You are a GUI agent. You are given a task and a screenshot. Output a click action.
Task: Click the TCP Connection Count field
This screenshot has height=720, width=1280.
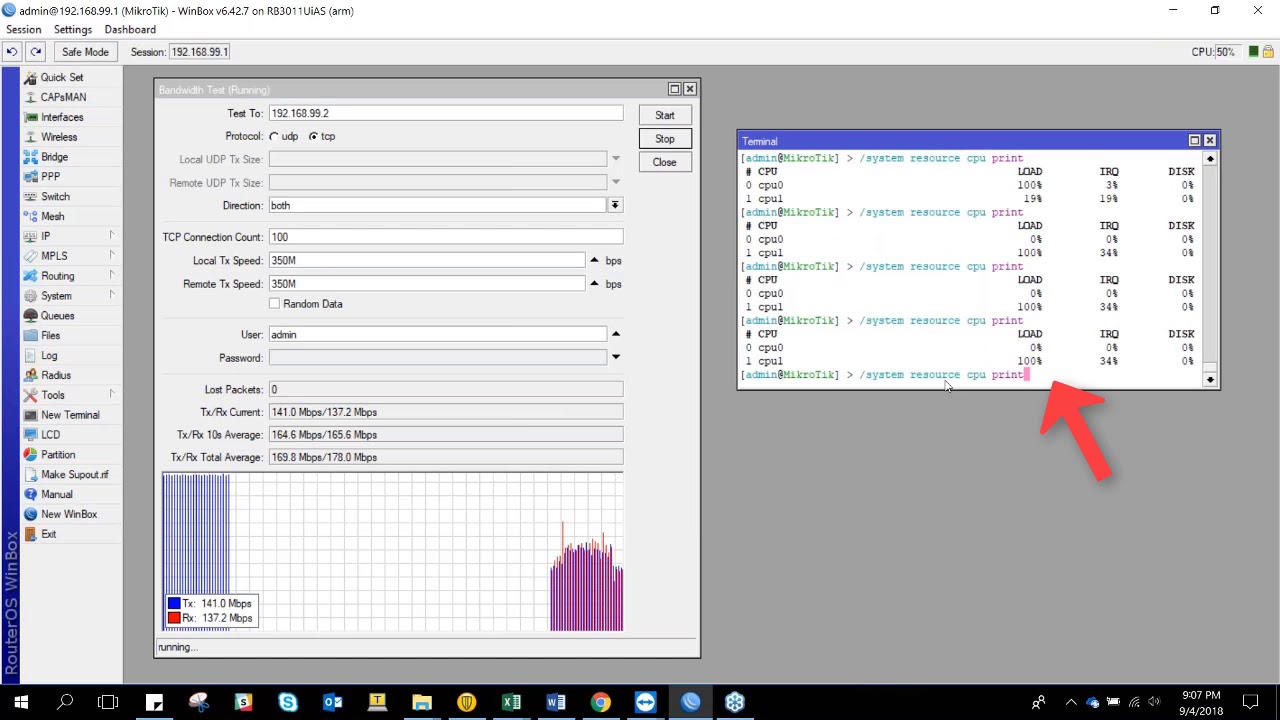tap(445, 237)
